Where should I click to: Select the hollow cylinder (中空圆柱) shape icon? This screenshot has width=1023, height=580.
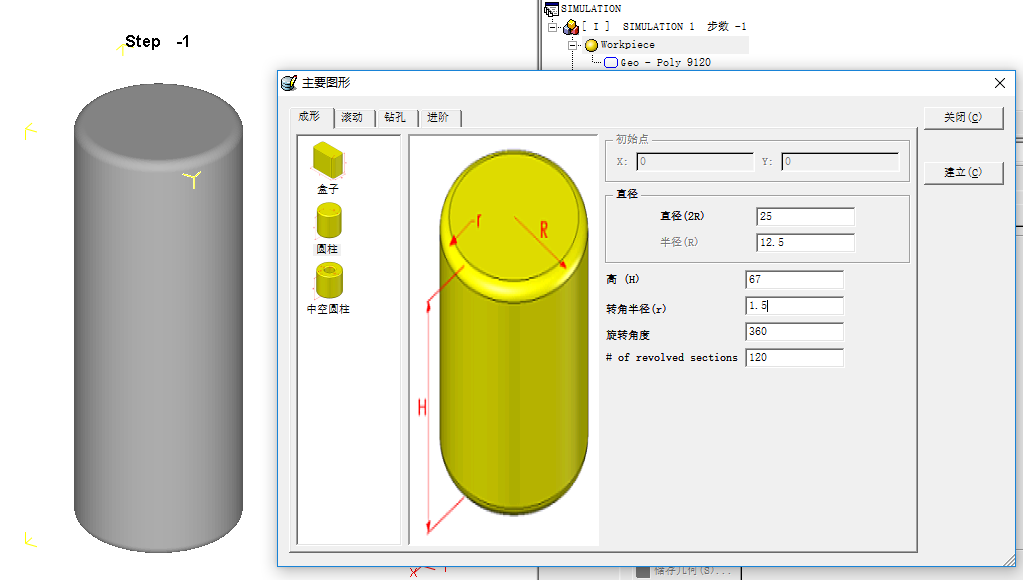point(329,280)
